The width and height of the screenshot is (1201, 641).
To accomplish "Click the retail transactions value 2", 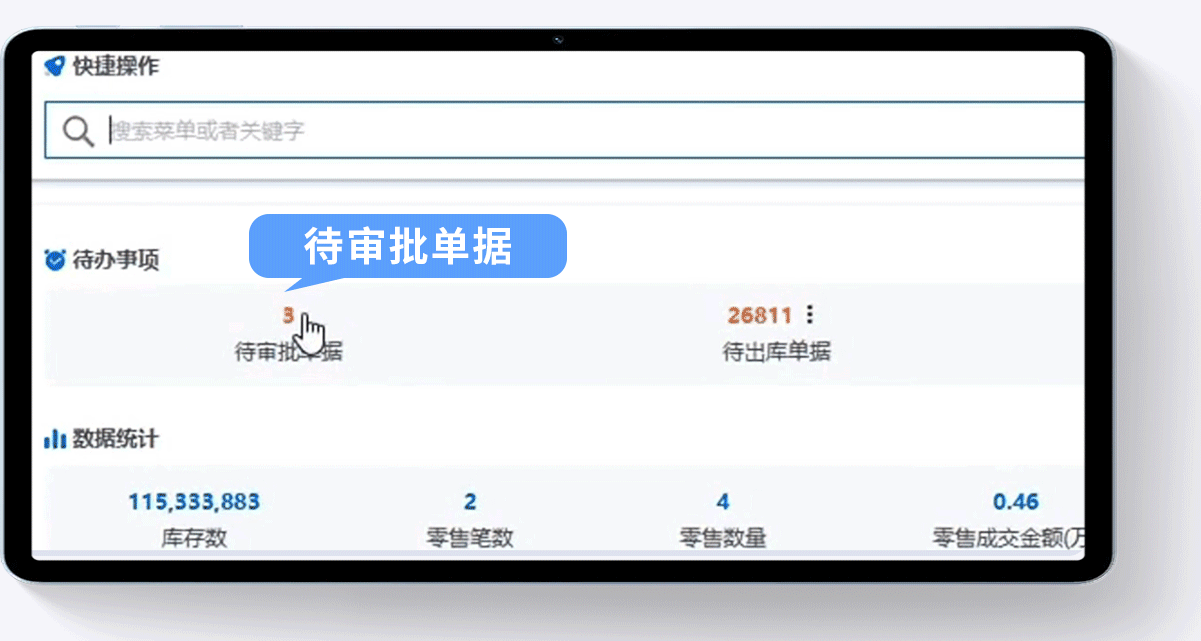I will pyautogui.click(x=470, y=502).
